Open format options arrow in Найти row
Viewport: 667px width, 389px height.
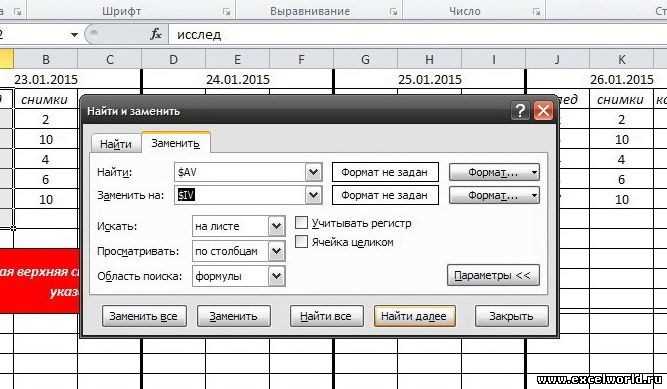pyautogui.click(x=534, y=172)
